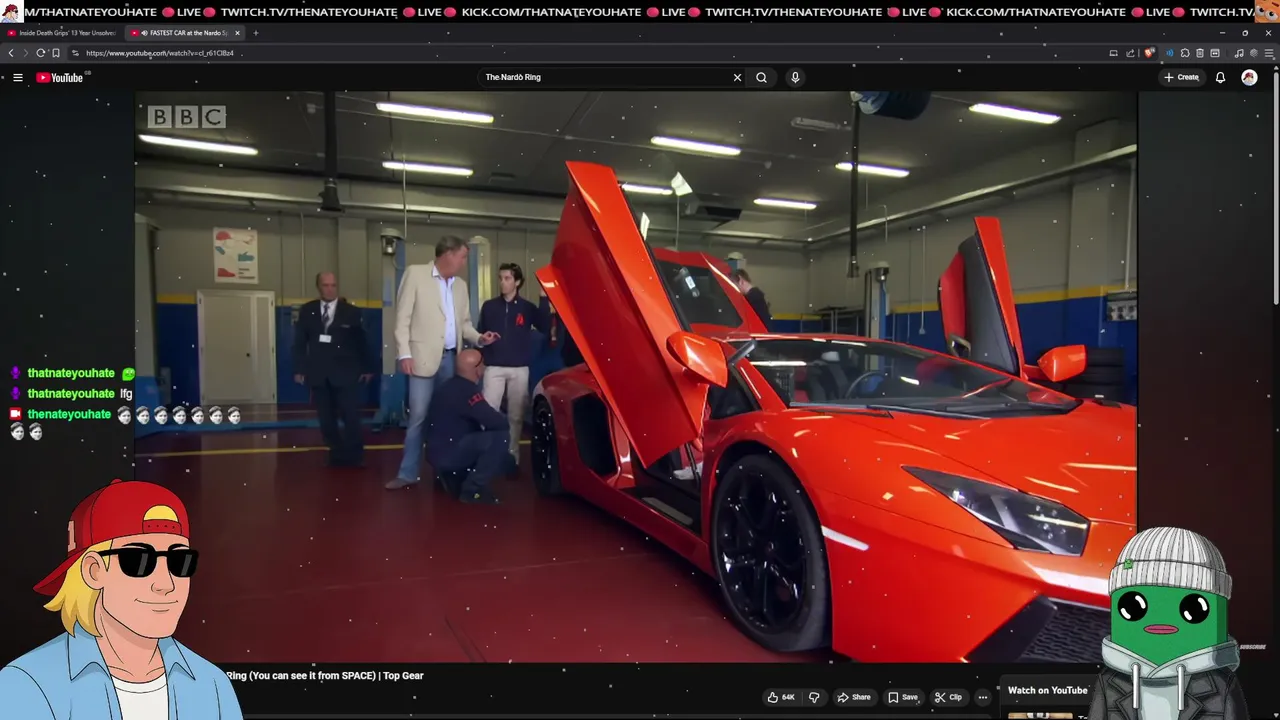
Task: Click the browser address bar URL
Action: pyautogui.click(x=160, y=53)
